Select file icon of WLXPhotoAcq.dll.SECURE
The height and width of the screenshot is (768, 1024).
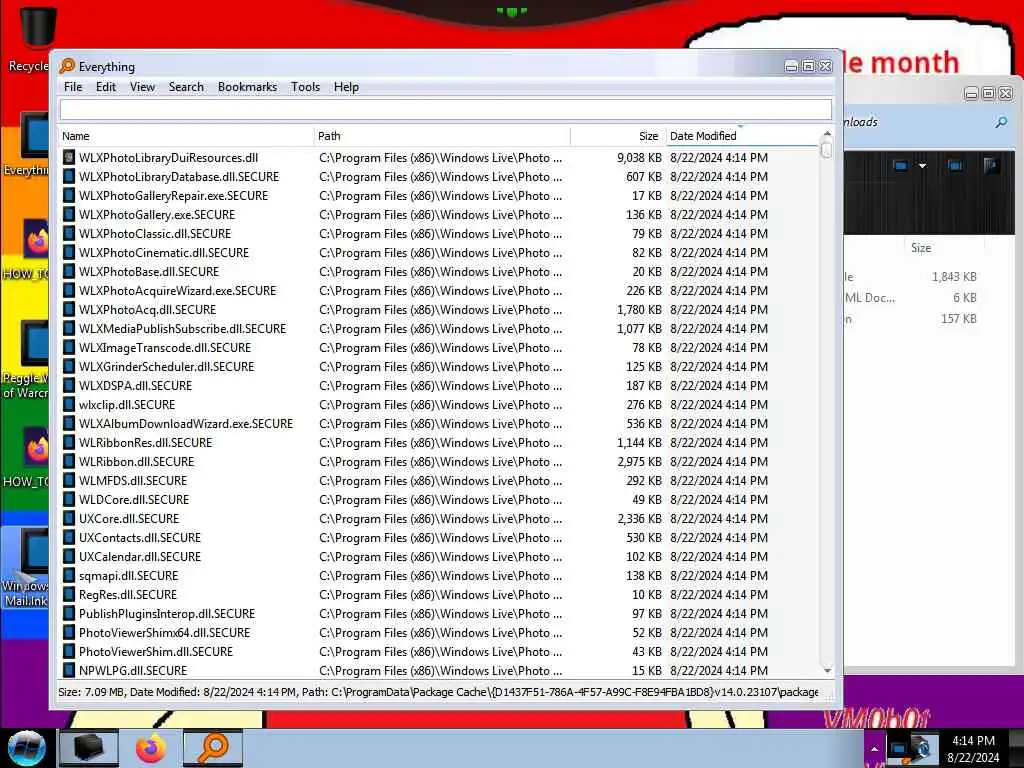click(69, 309)
